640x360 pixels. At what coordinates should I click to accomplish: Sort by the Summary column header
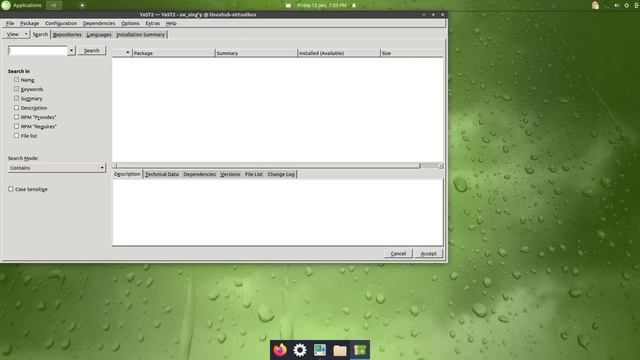[256, 53]
